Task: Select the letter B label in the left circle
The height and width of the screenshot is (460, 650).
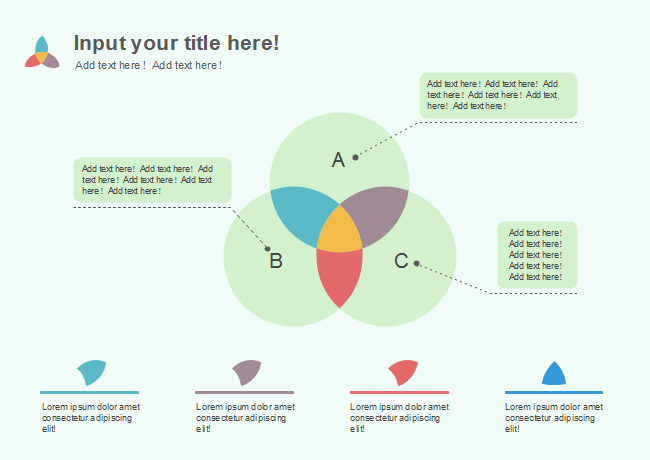Action: (276, 262)
